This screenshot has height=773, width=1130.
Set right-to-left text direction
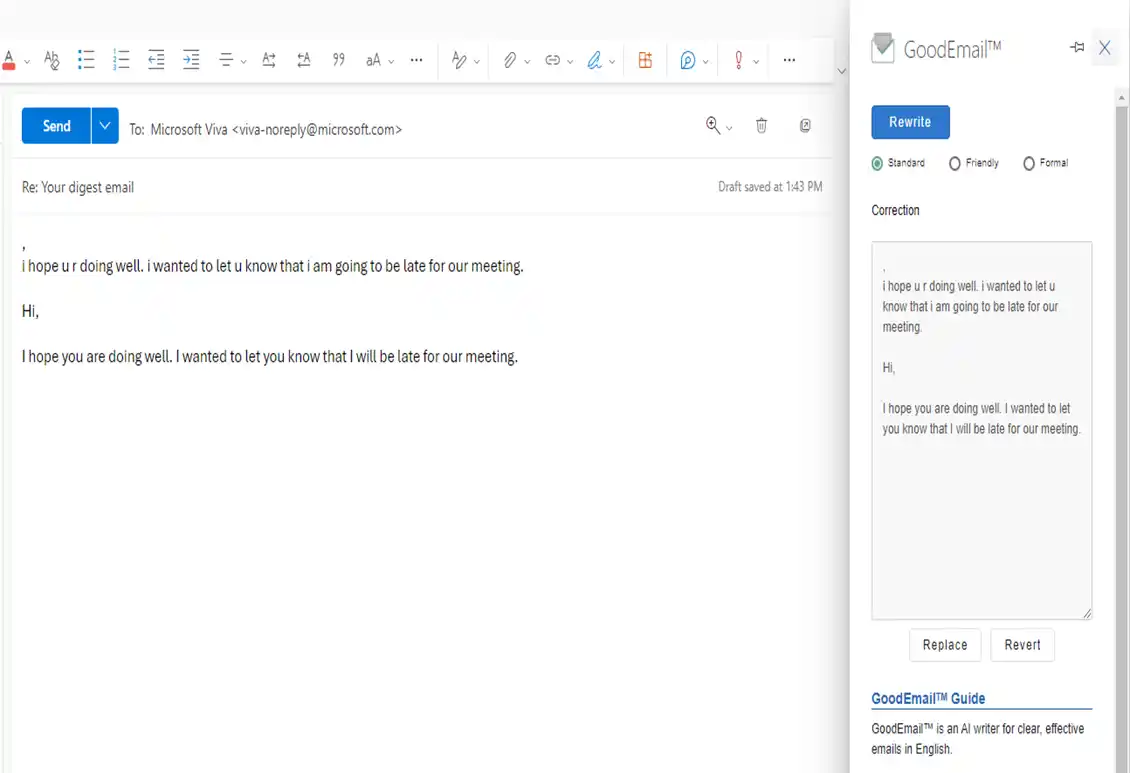coord(303,60)
